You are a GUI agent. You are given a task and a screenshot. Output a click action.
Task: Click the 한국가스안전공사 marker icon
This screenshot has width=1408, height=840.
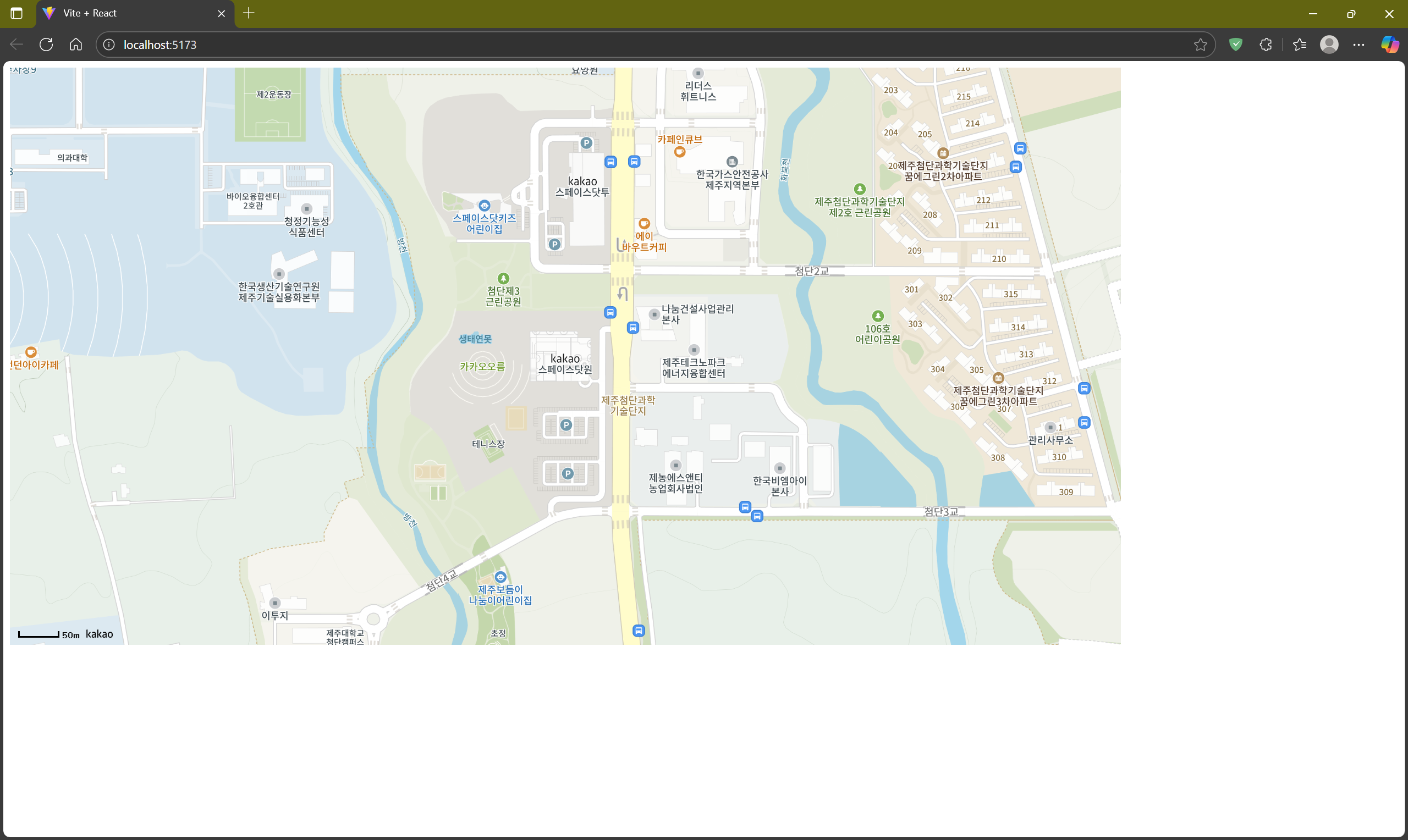732,161
